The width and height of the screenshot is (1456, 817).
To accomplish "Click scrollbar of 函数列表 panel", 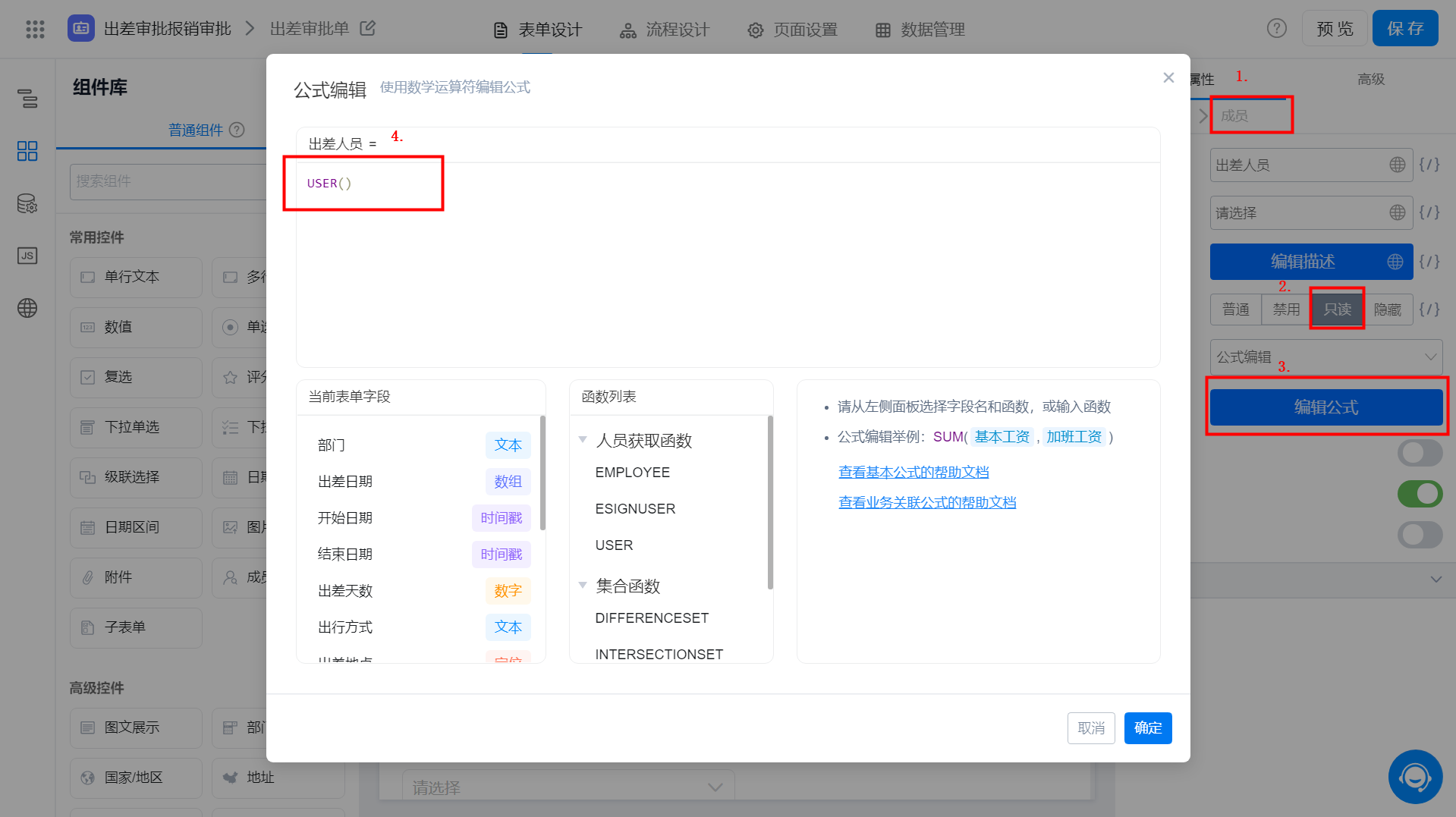I will 770,502.
